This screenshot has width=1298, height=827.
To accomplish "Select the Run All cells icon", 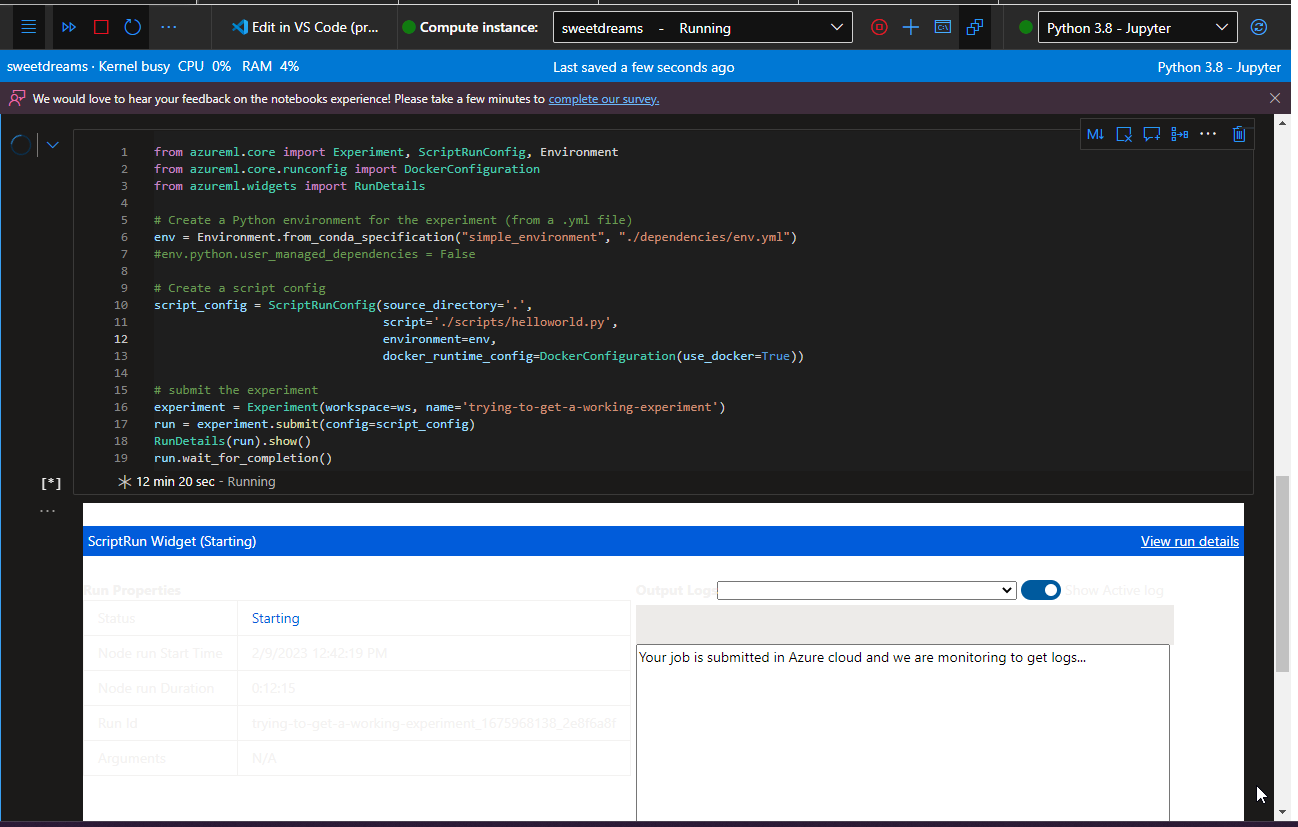I will coord(68,27).
